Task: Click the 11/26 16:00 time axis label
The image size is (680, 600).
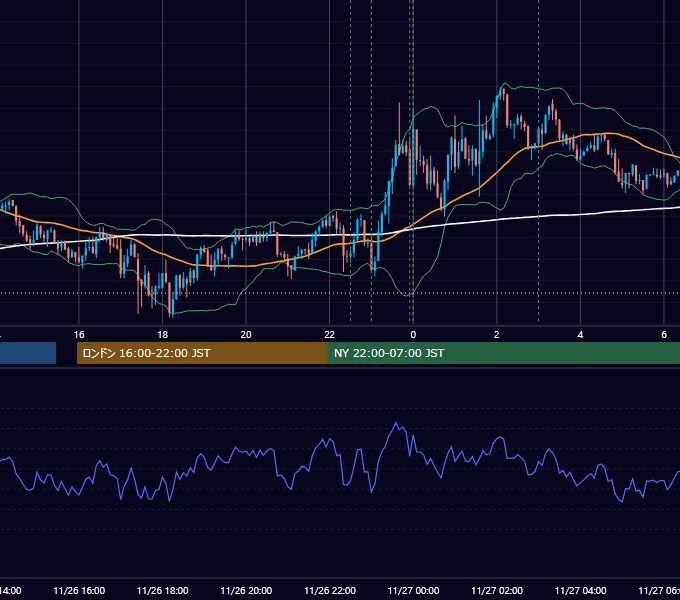Action: tap(79, 590)
